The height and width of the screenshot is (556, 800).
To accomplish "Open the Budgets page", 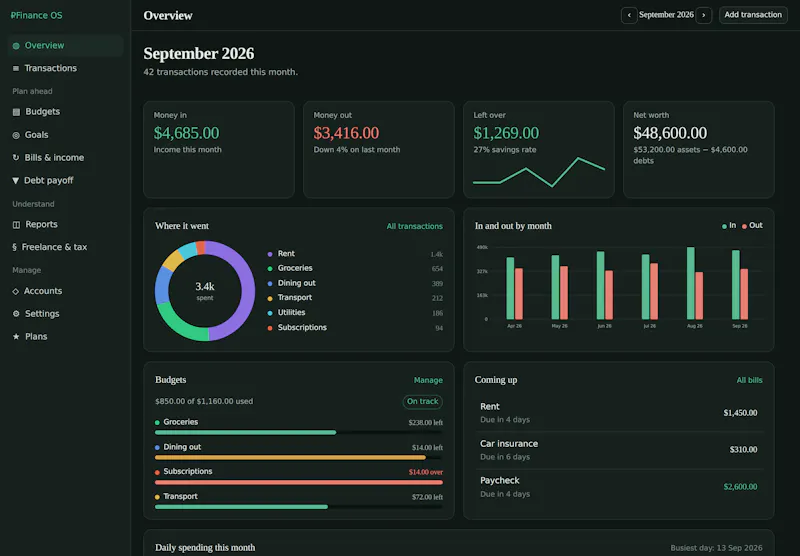I will point(65,112).
